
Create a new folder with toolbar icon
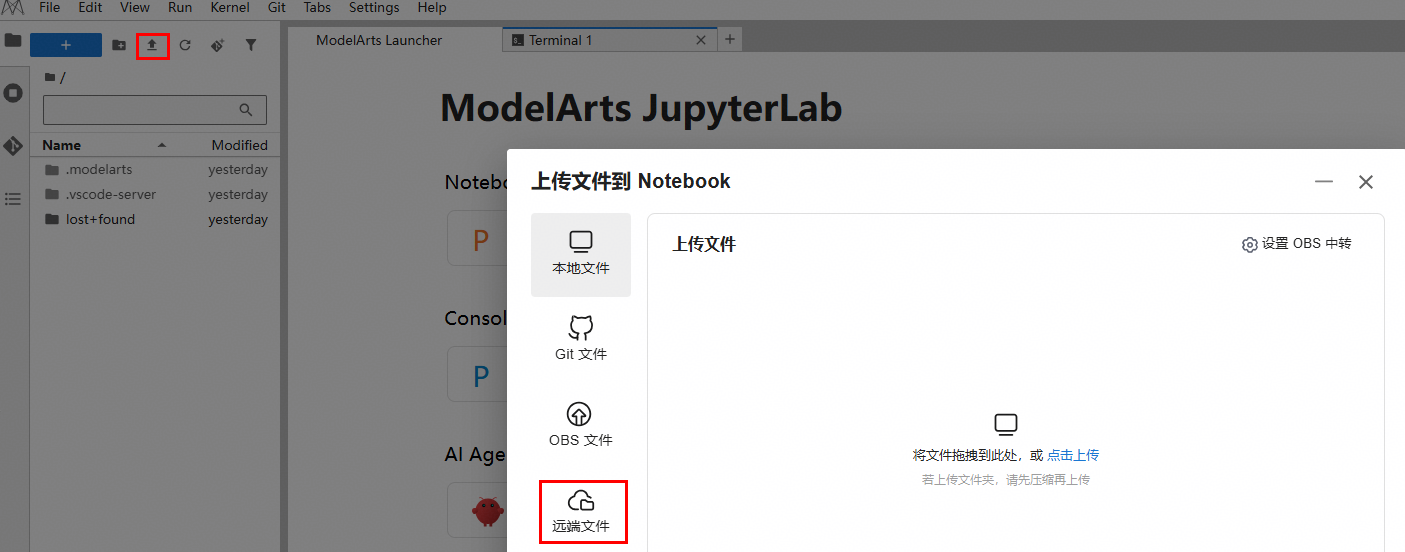(119, 45)
